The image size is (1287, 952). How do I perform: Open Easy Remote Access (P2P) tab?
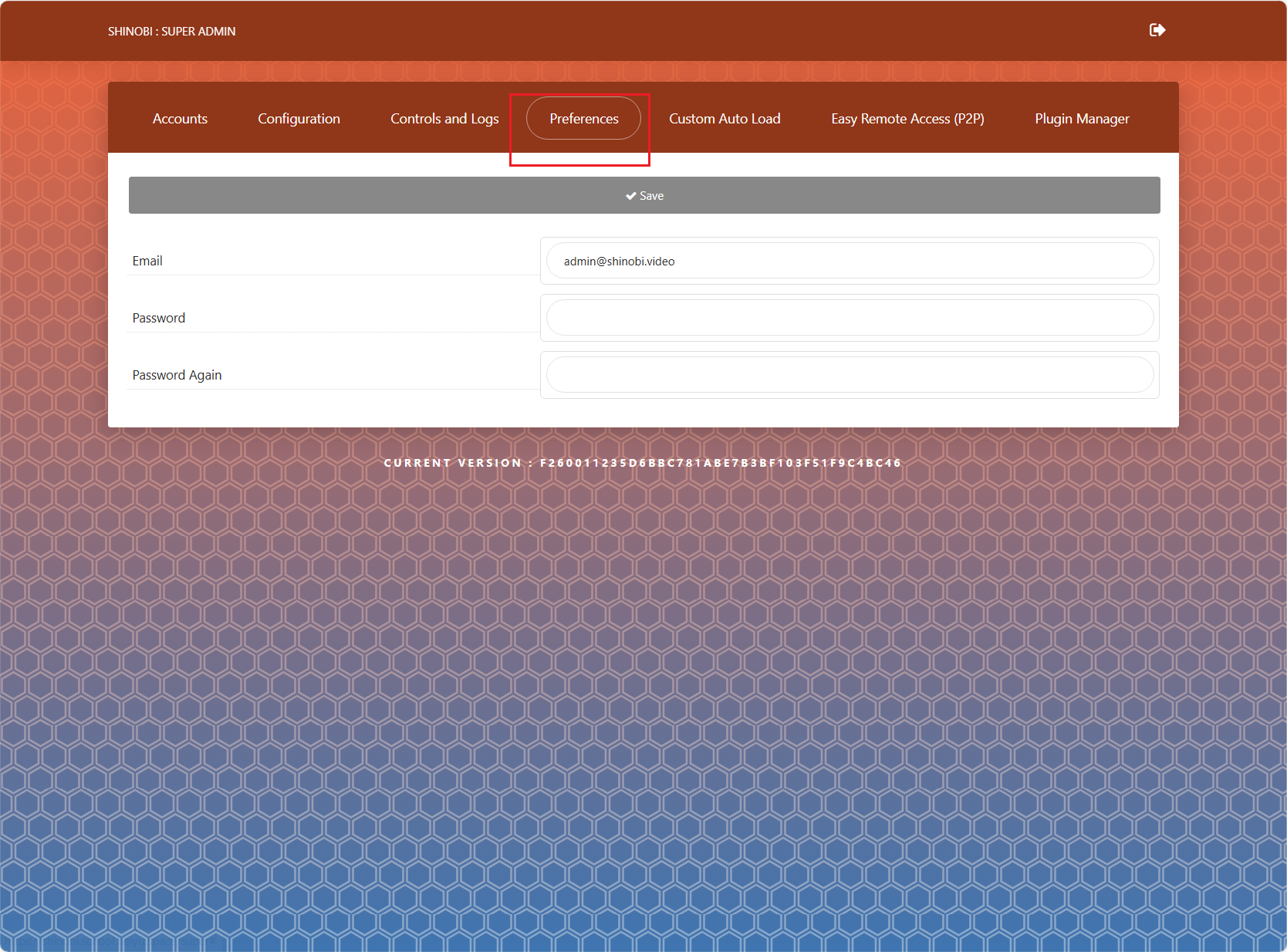click(x=907, y=118)
